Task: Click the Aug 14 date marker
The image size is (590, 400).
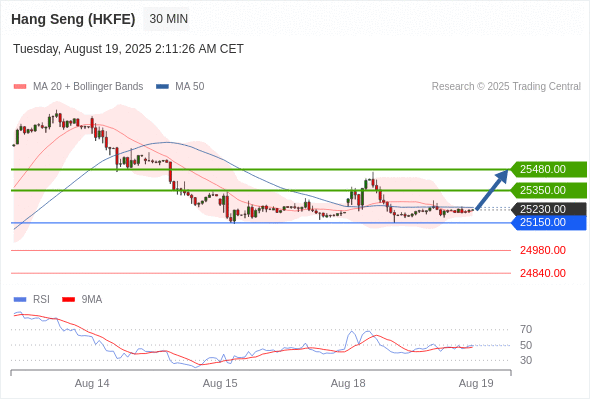Action: pyautogui.click(x=92, y=383)
